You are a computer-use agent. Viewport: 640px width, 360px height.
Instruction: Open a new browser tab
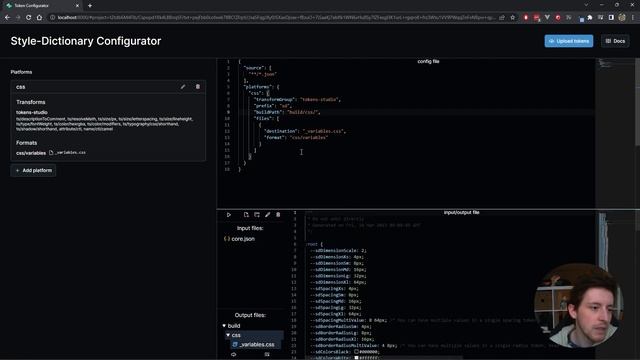(90, 6)
